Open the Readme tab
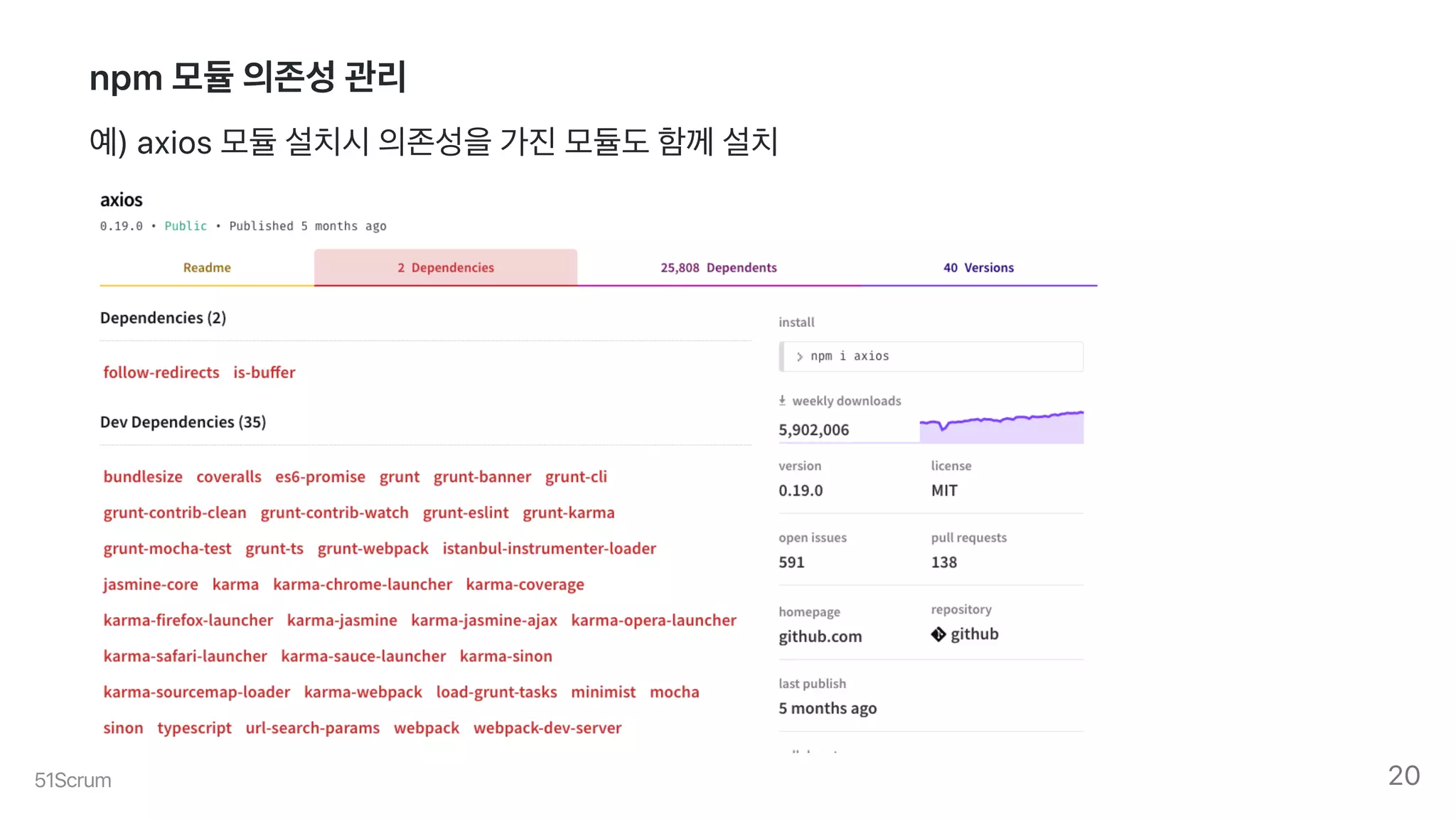 pos(207,267)
